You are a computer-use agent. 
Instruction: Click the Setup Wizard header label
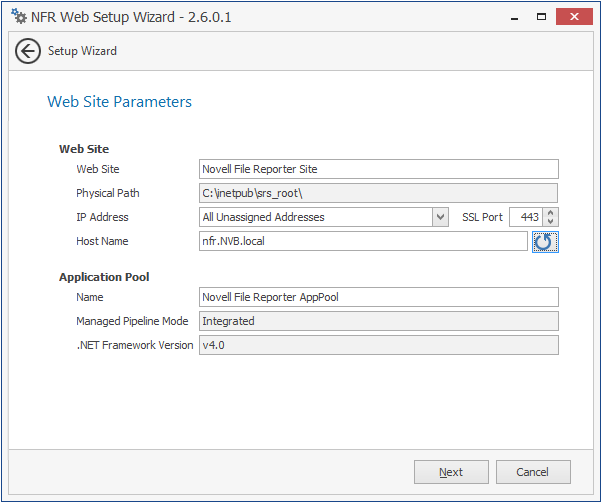tap(82, 51)
